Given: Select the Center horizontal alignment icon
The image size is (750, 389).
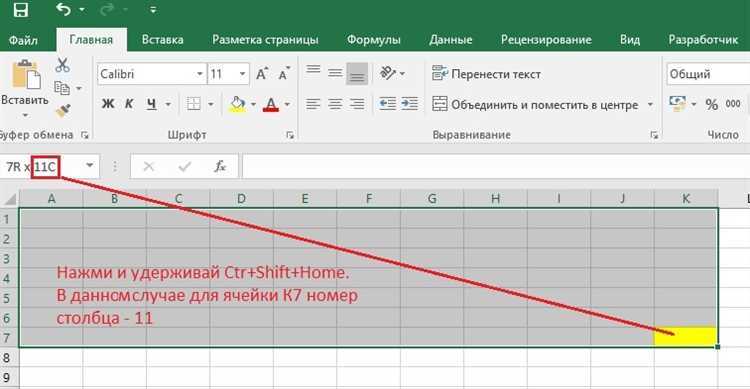Looking at the screenshot, I should (335, 104).
